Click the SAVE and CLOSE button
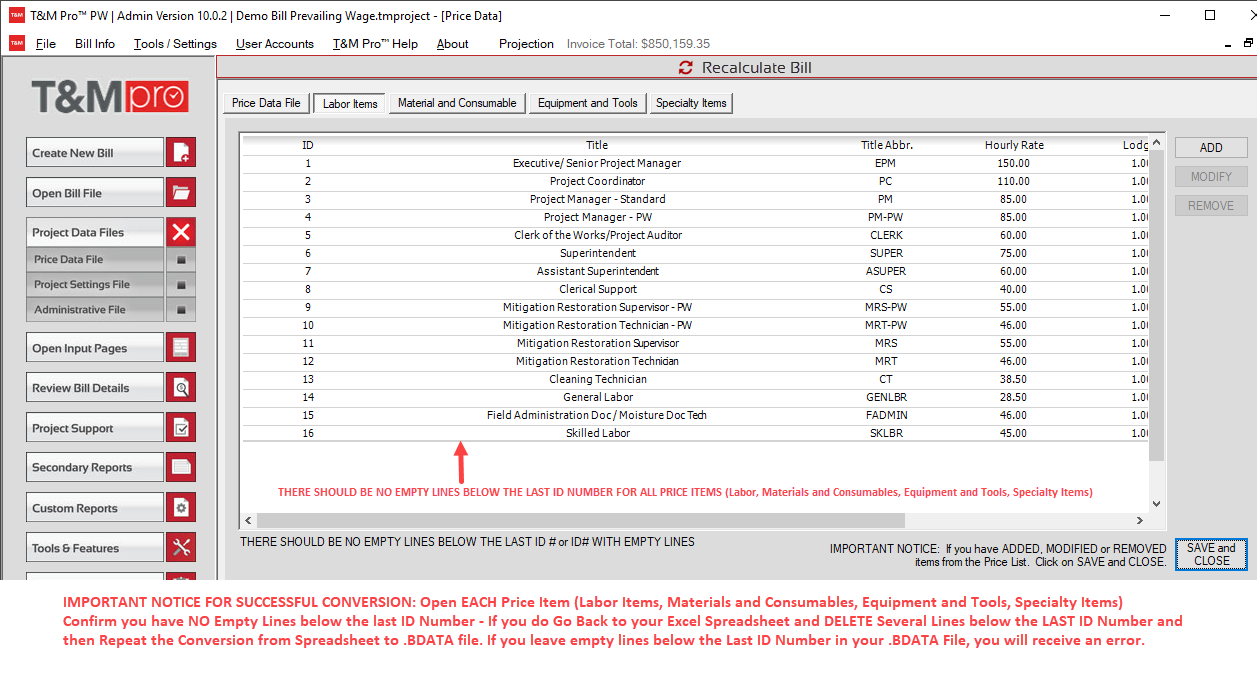This screenshot has height=686, width=1257. coord(1211,554)
